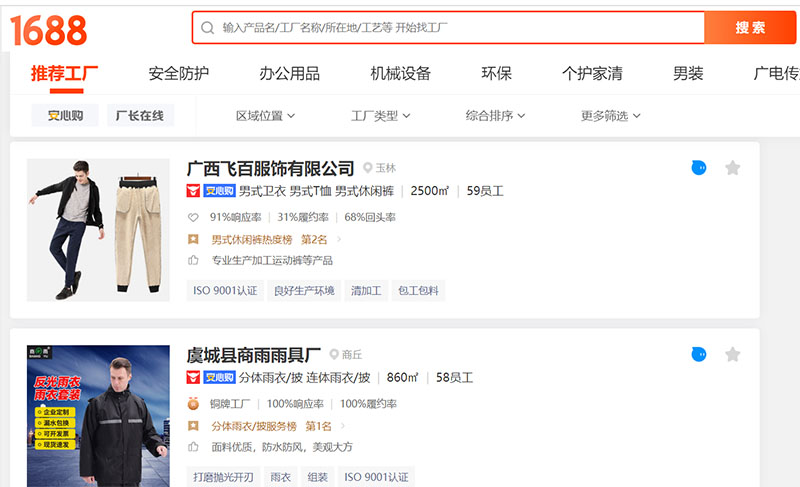Open 男式休闲裤热度榜 第2名 ranking link
Viewport: 800px width, 487px height.
click(x=269, y=239)
